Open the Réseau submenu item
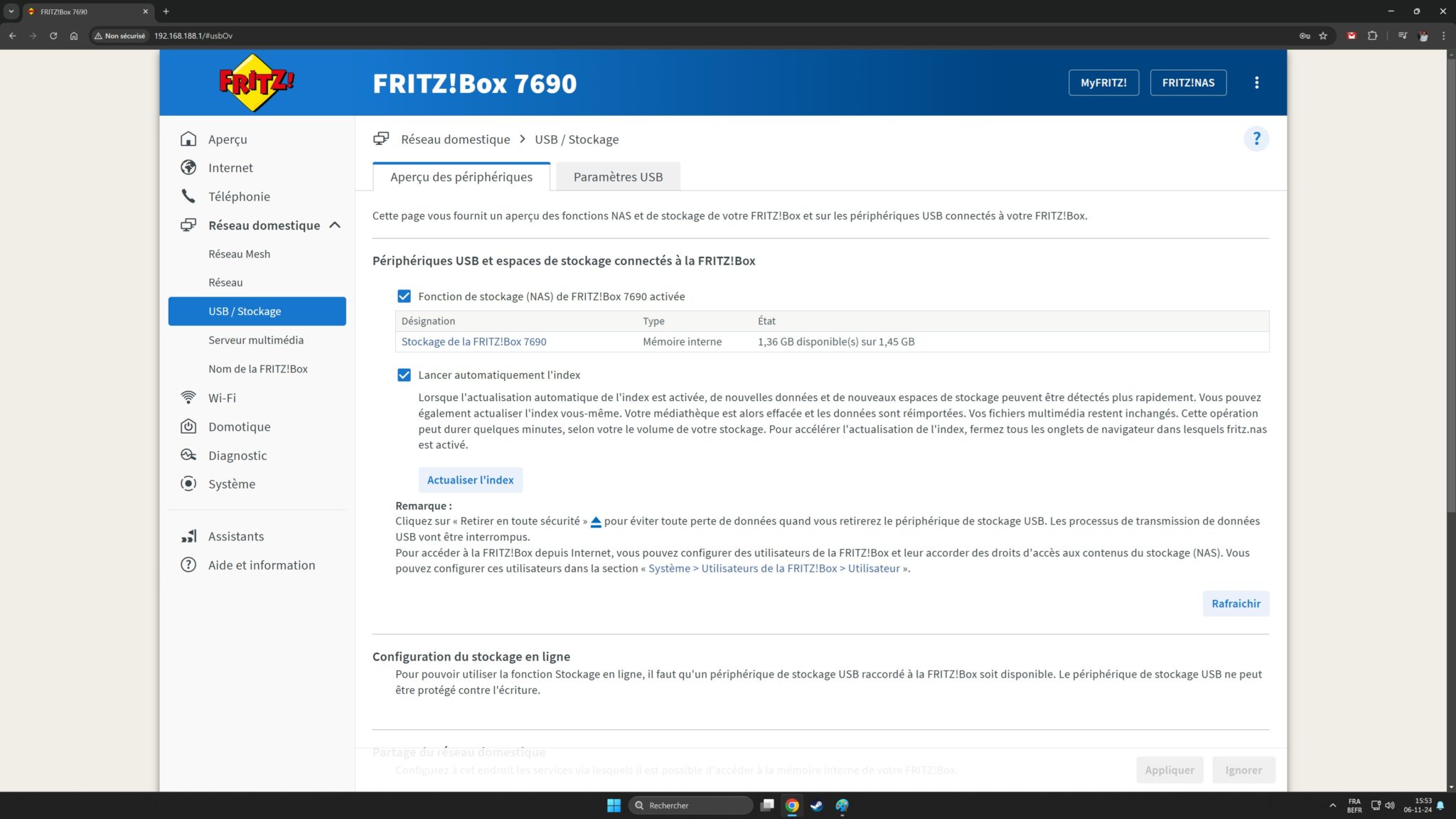This screenshot has height=819, width=1456. 225,282
